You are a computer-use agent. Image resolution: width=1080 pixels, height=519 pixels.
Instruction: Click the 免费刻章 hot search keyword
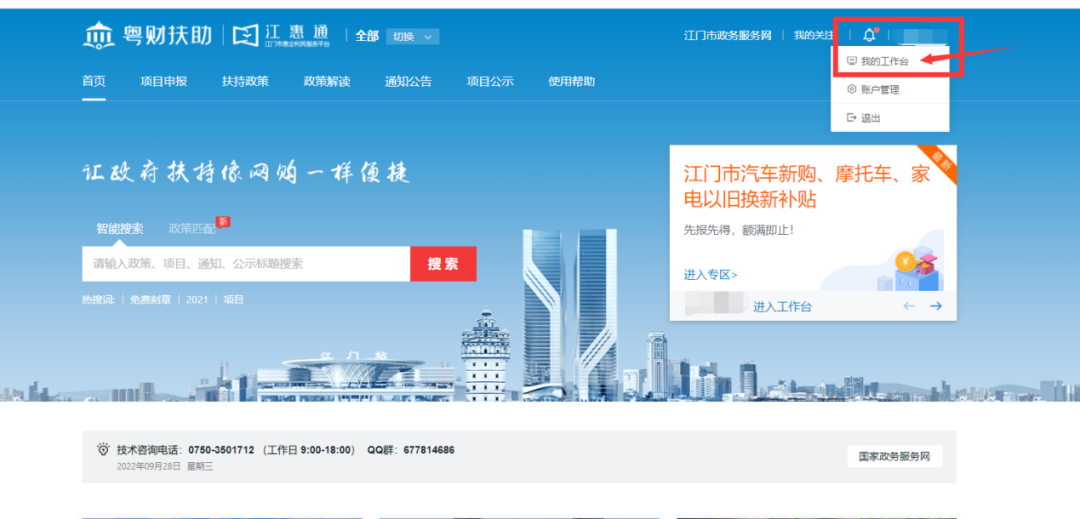point(151,299)
